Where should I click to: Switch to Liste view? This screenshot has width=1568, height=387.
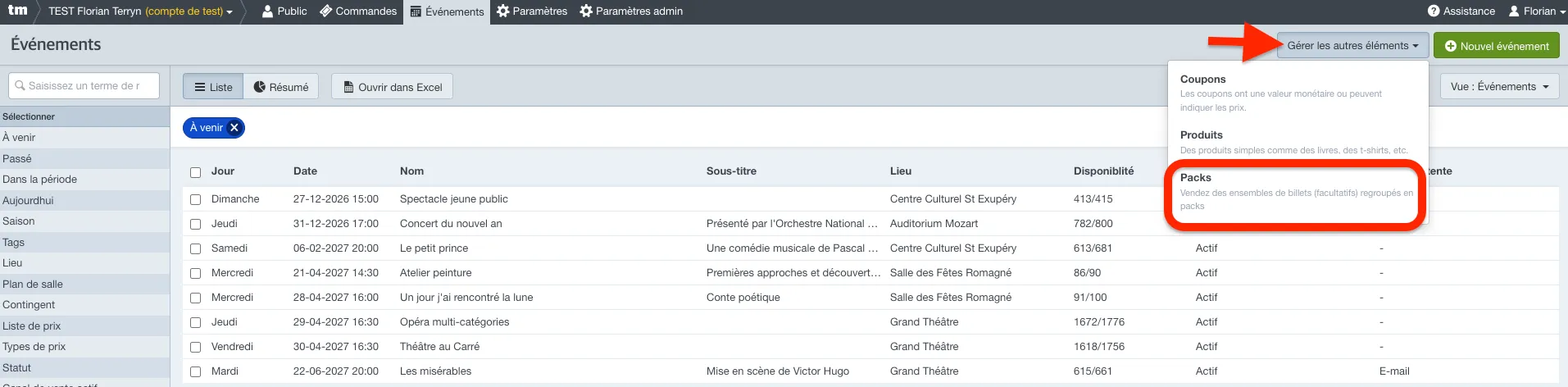(x=213, y=87)
